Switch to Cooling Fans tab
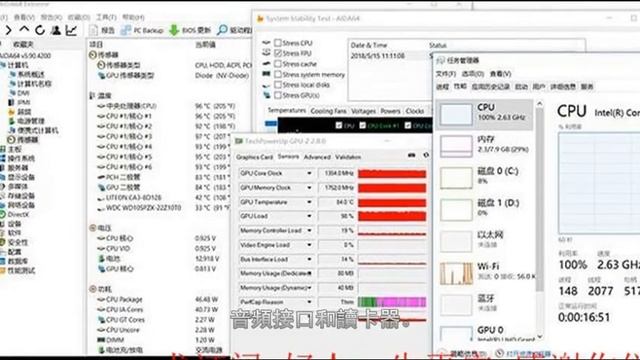 click(x=328, y=111)
